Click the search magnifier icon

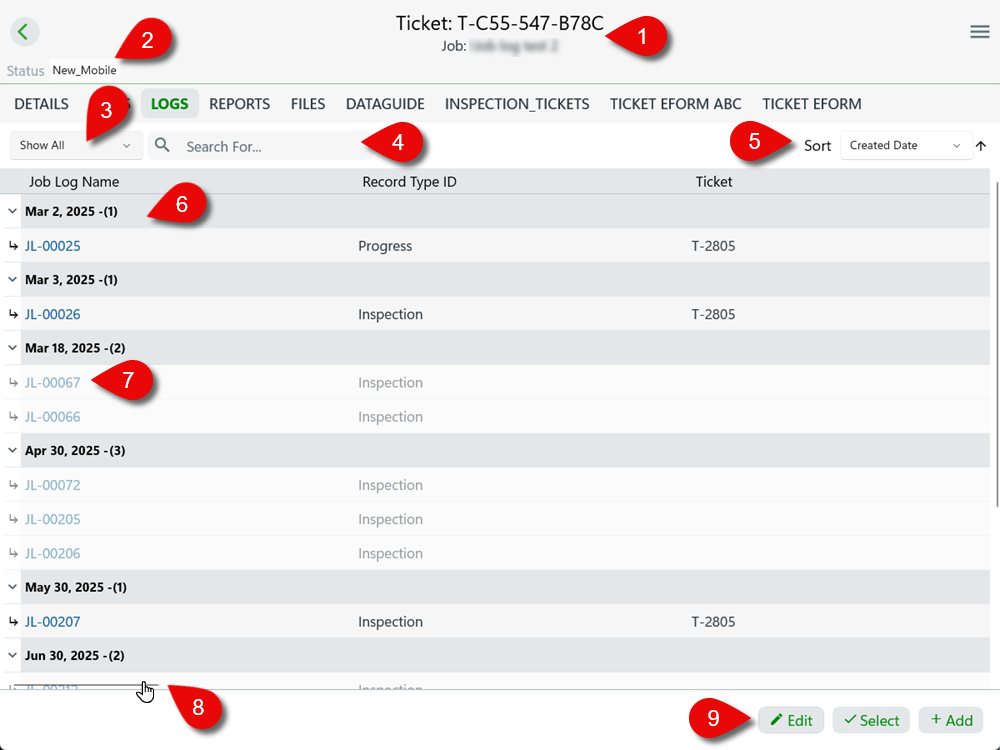162,145
